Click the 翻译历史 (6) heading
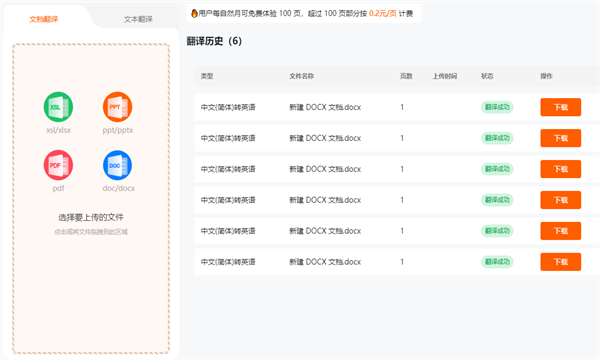The height and width of the screenshot is (360, 600). [x=214, y=41]
